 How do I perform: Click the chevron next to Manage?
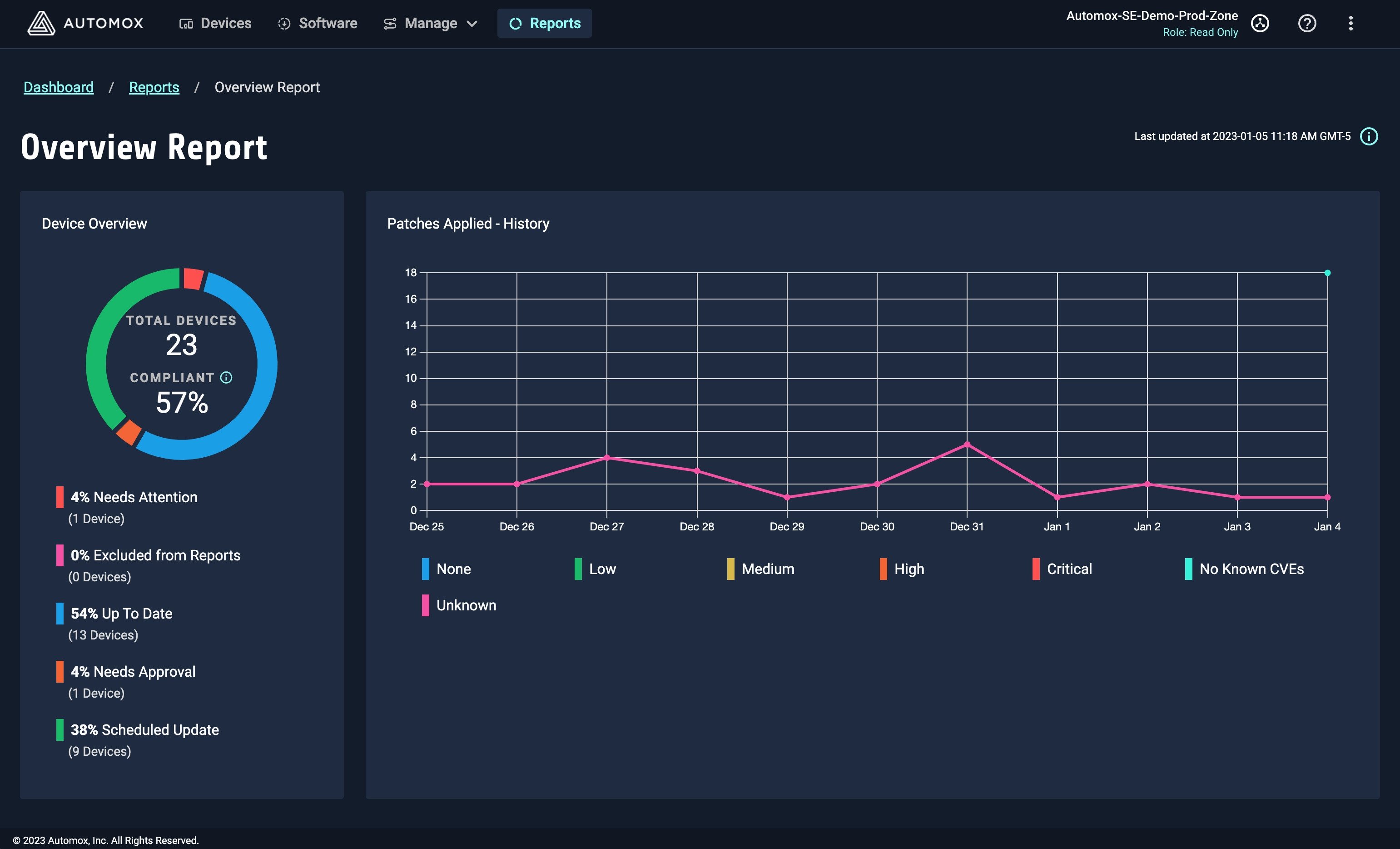tap(472, 24)
